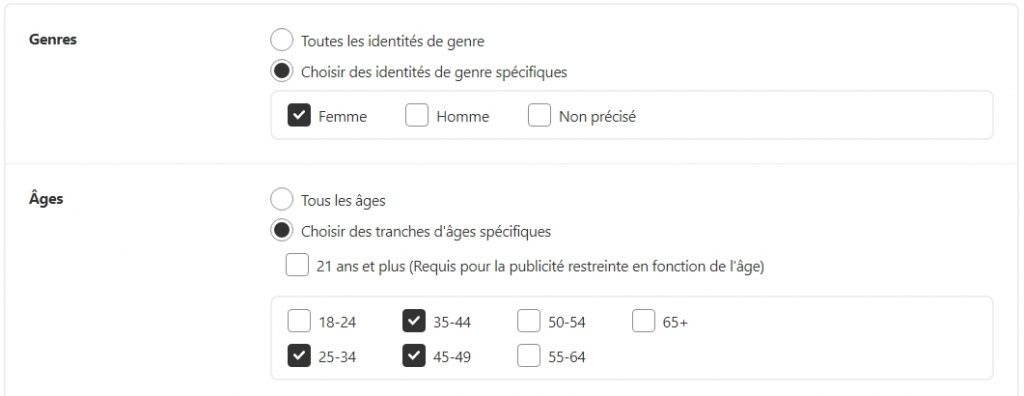Click the 'Genres' section heading
Image resolution: width=1024 pixels, height=396 pixels.
coord(53,39)
